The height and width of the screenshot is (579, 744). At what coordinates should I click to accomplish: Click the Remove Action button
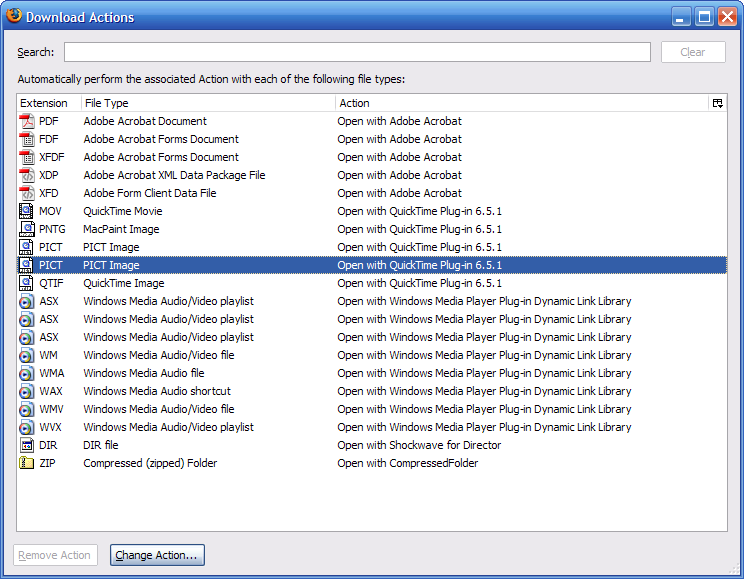(55, 555)
